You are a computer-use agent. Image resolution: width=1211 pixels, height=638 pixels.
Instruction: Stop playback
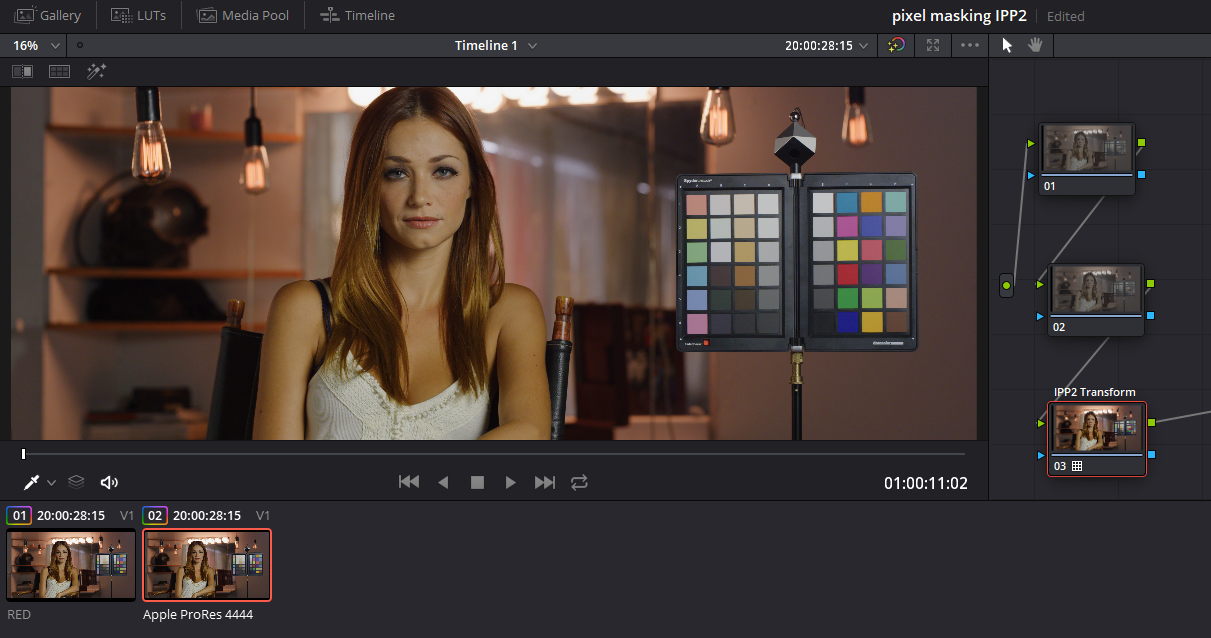point(477,482)
